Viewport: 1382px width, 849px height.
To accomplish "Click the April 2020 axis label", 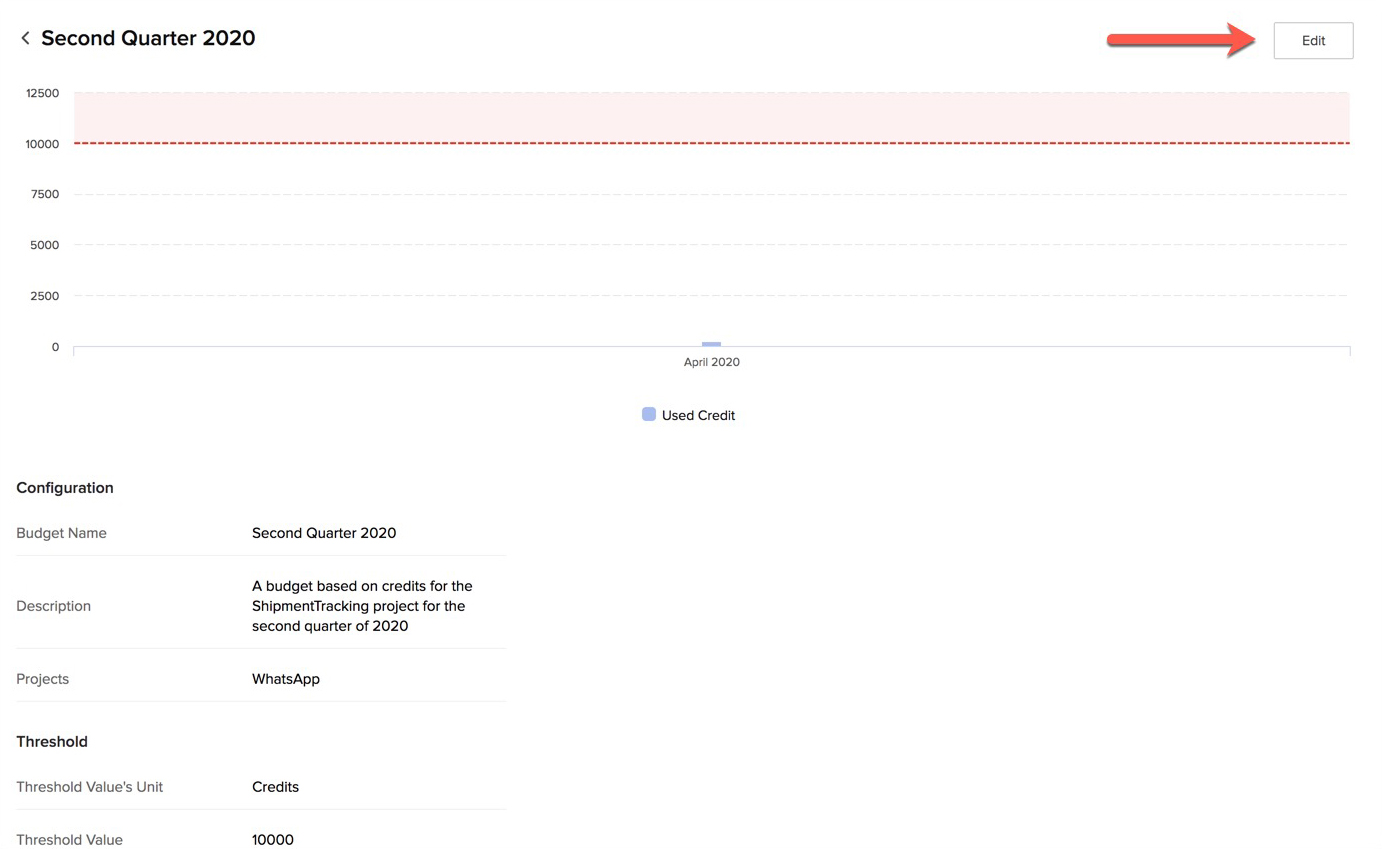I will click(x=711, y=361).
